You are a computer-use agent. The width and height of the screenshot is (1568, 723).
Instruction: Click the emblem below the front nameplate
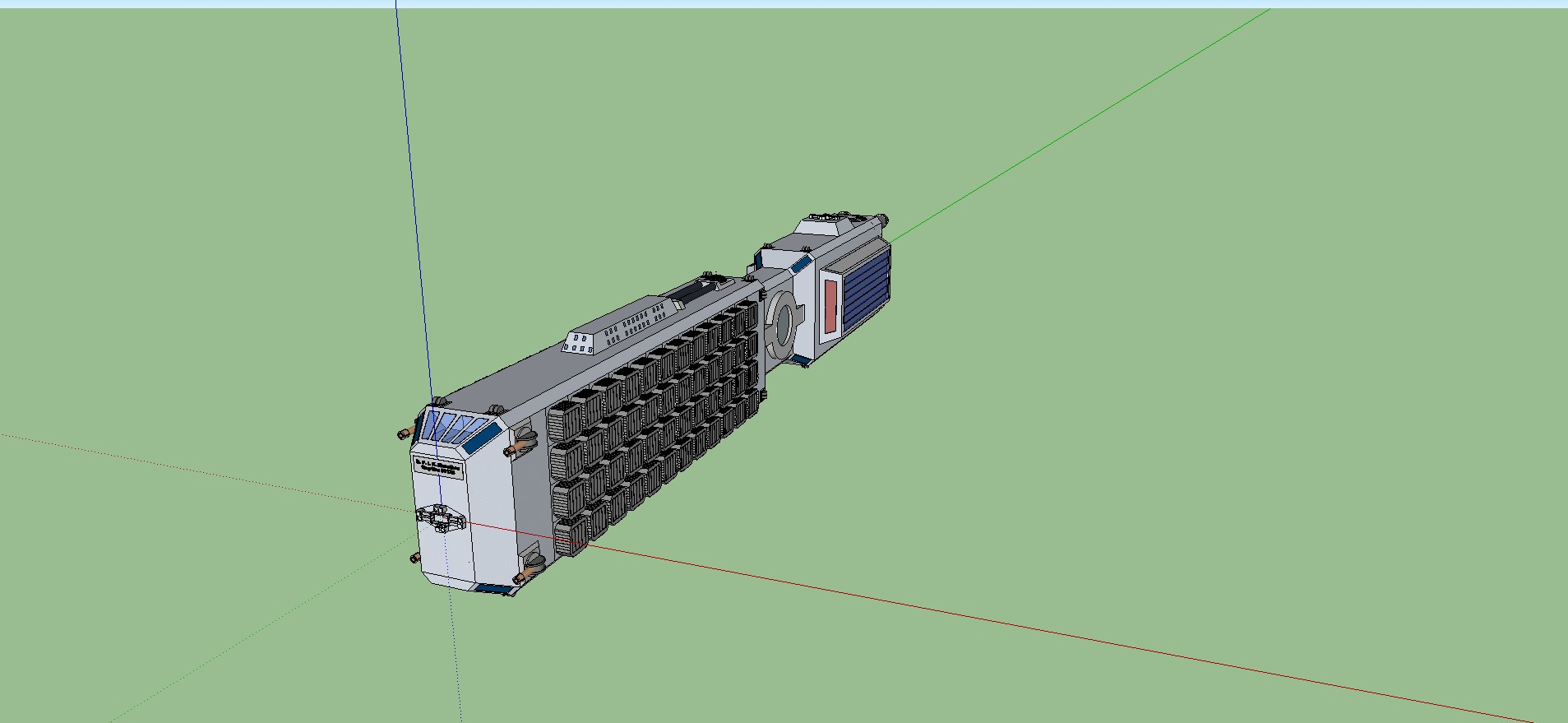coord(441,519)
